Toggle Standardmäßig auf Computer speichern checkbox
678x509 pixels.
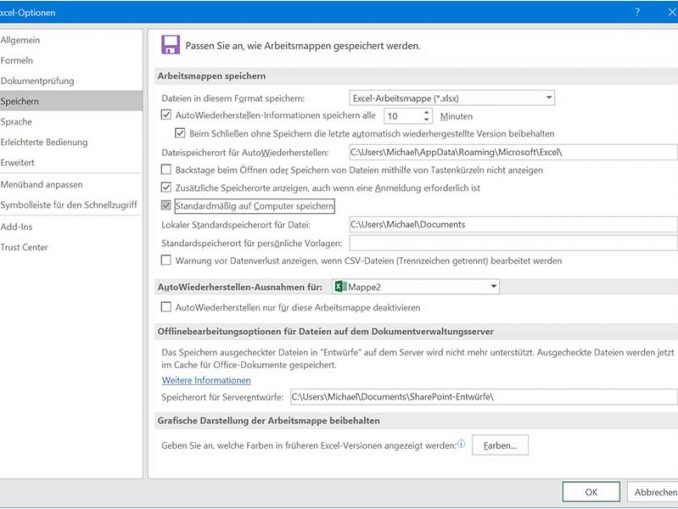[x=167, y=206]
